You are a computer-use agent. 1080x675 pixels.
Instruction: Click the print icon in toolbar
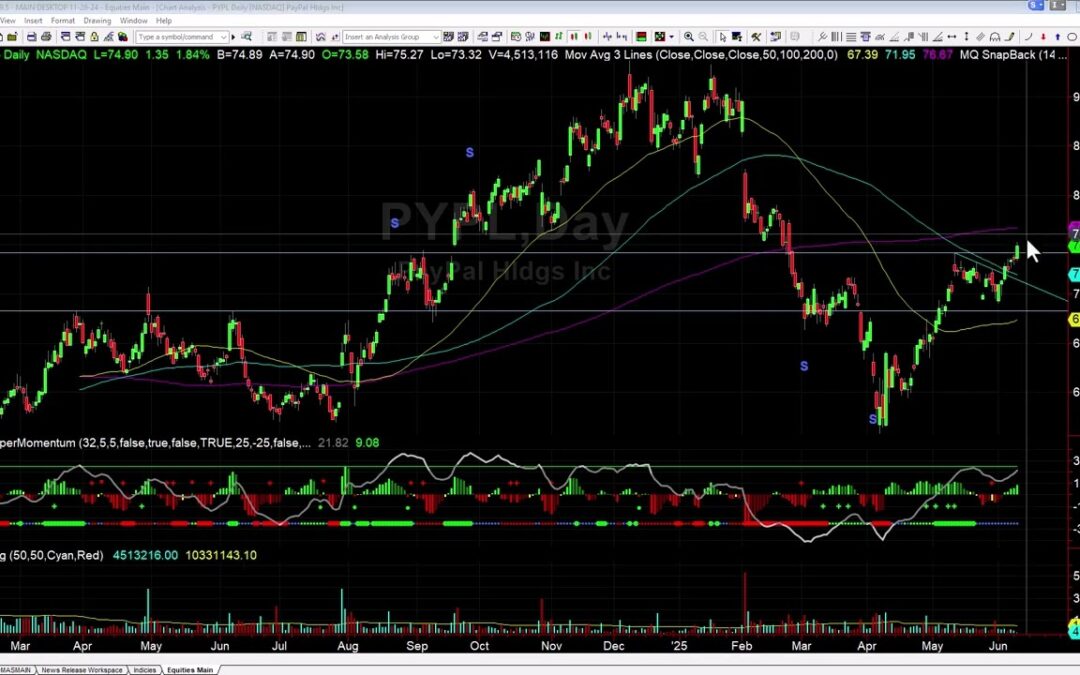46,37
